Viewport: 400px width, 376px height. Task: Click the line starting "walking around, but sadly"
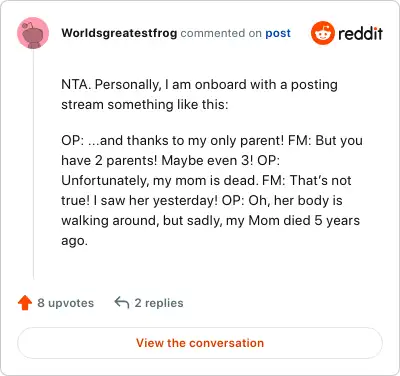point(211,221)
